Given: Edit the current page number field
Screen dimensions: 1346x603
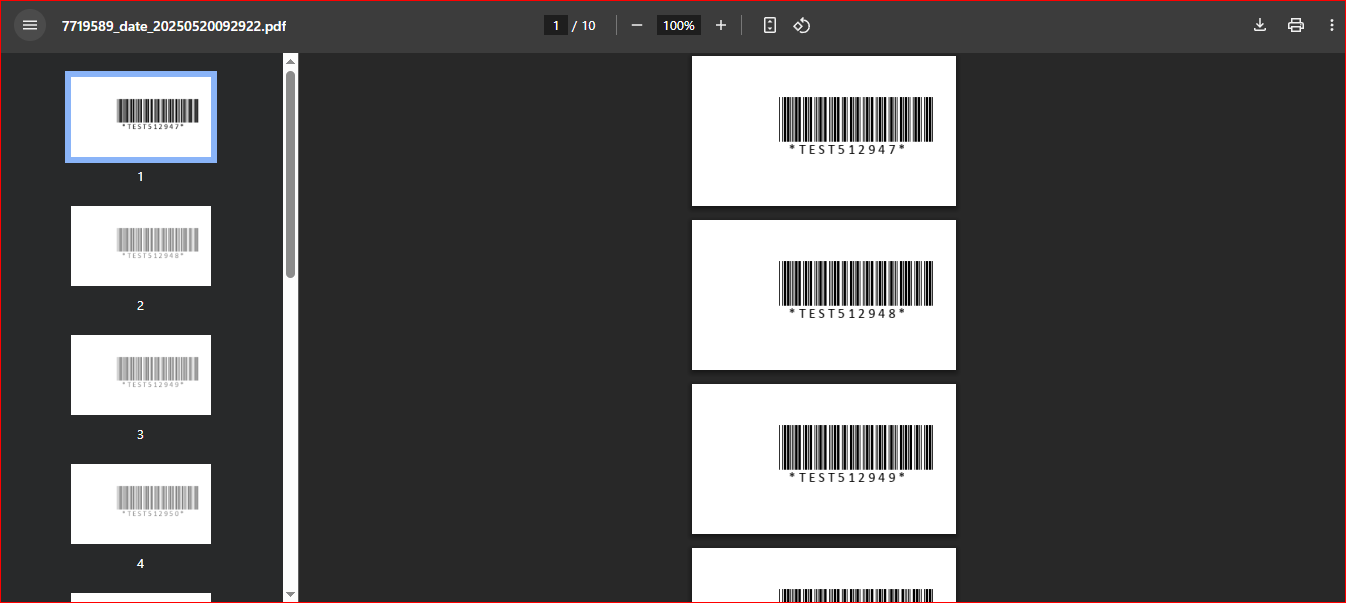Looking at the screenshot, I should (556, 25).
